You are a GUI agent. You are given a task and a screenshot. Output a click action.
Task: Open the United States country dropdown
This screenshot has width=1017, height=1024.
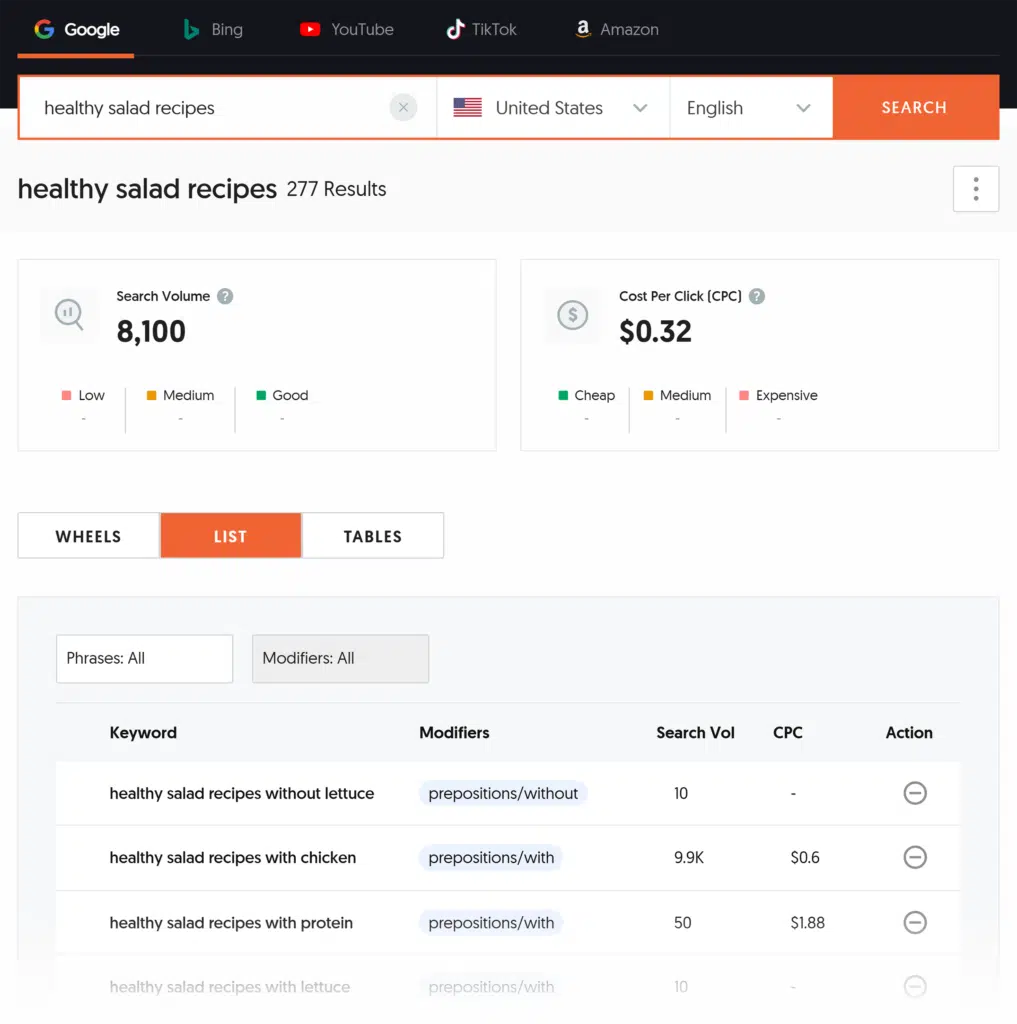pyautogui.click(x=552, y=108)
